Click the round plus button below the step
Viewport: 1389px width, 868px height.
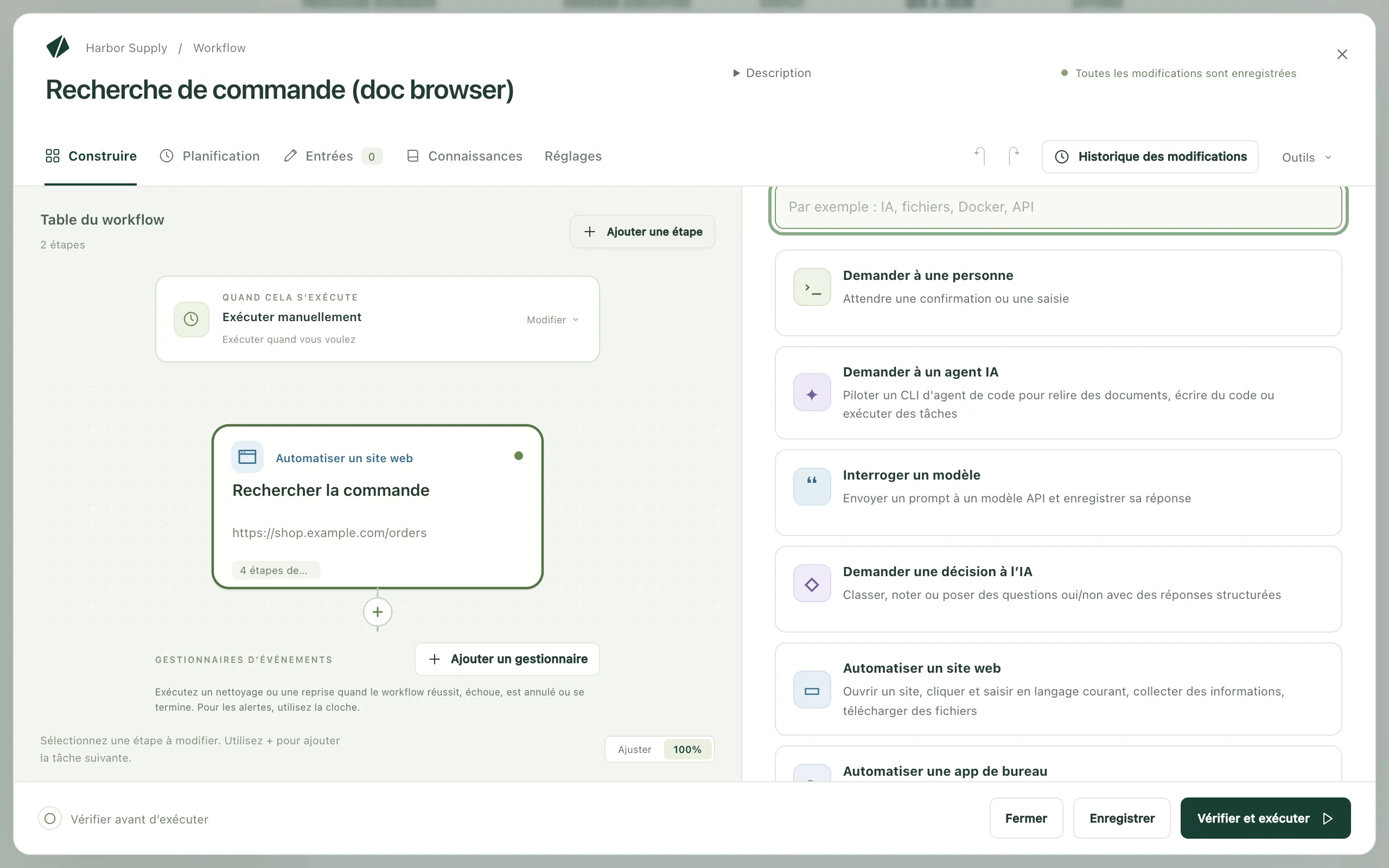[378, 612]
